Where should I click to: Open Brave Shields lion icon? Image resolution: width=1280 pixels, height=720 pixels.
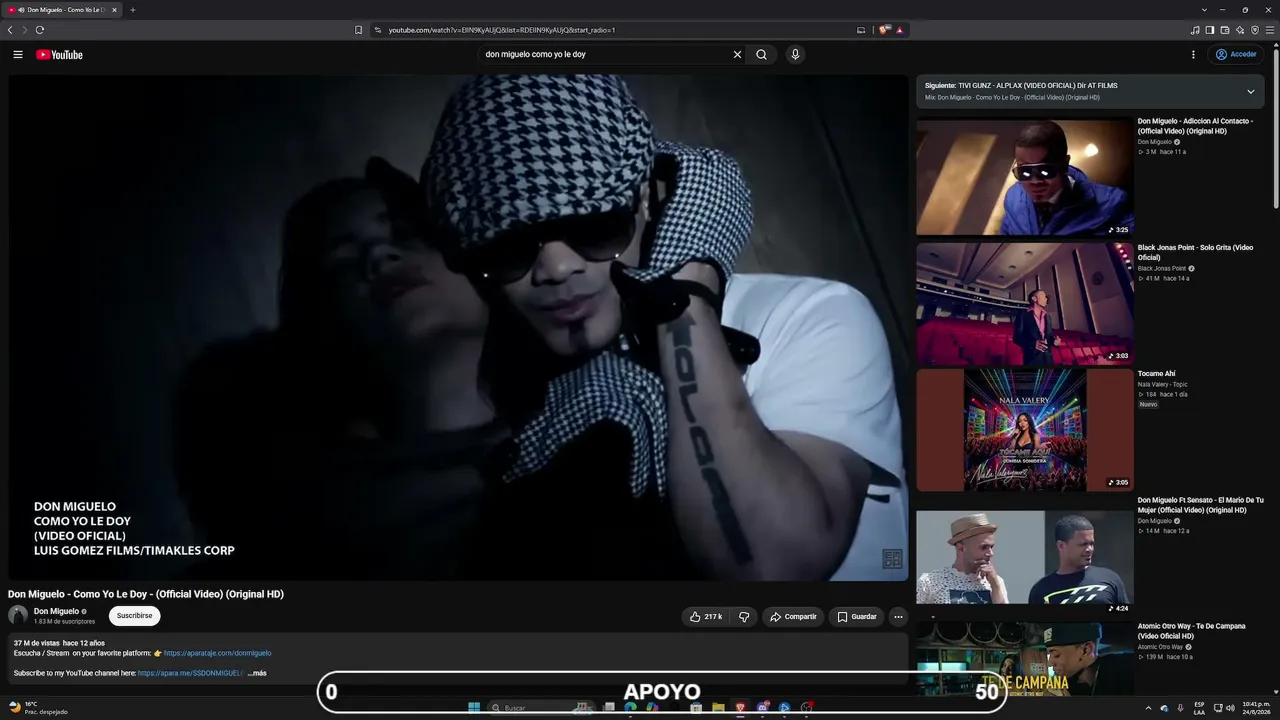point(884,30)
